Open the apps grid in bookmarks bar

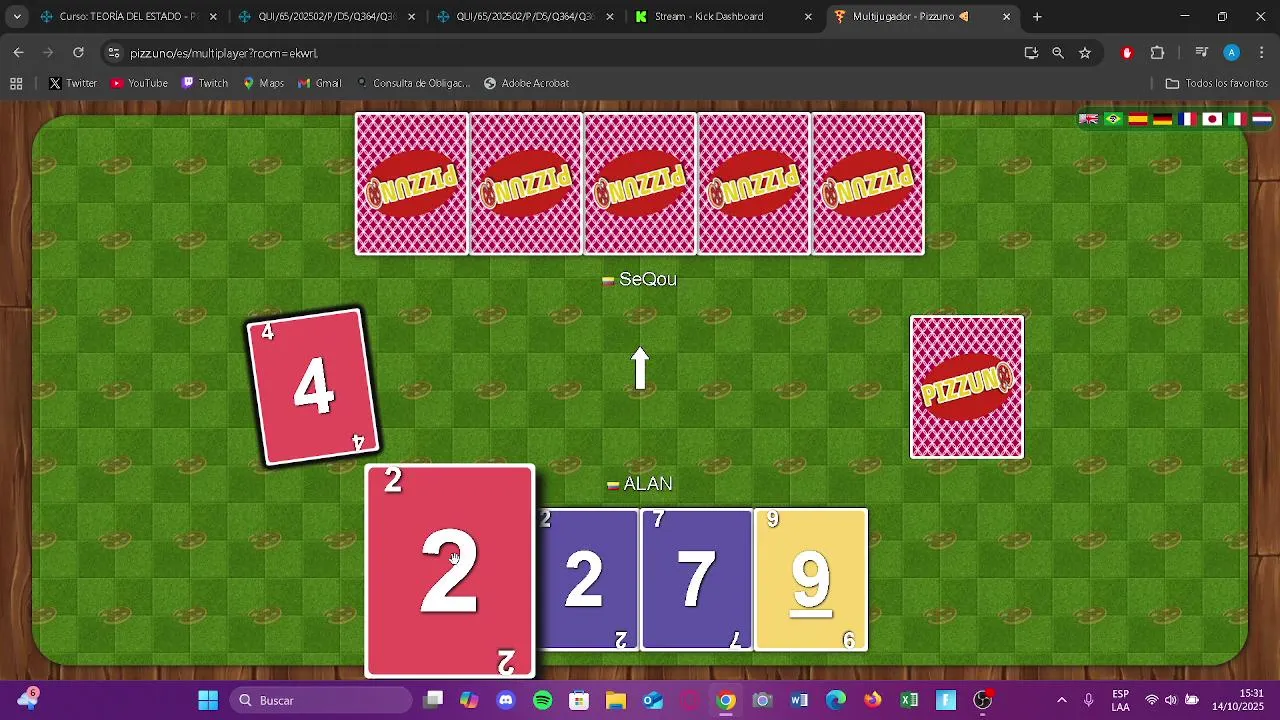coord(16,83)
